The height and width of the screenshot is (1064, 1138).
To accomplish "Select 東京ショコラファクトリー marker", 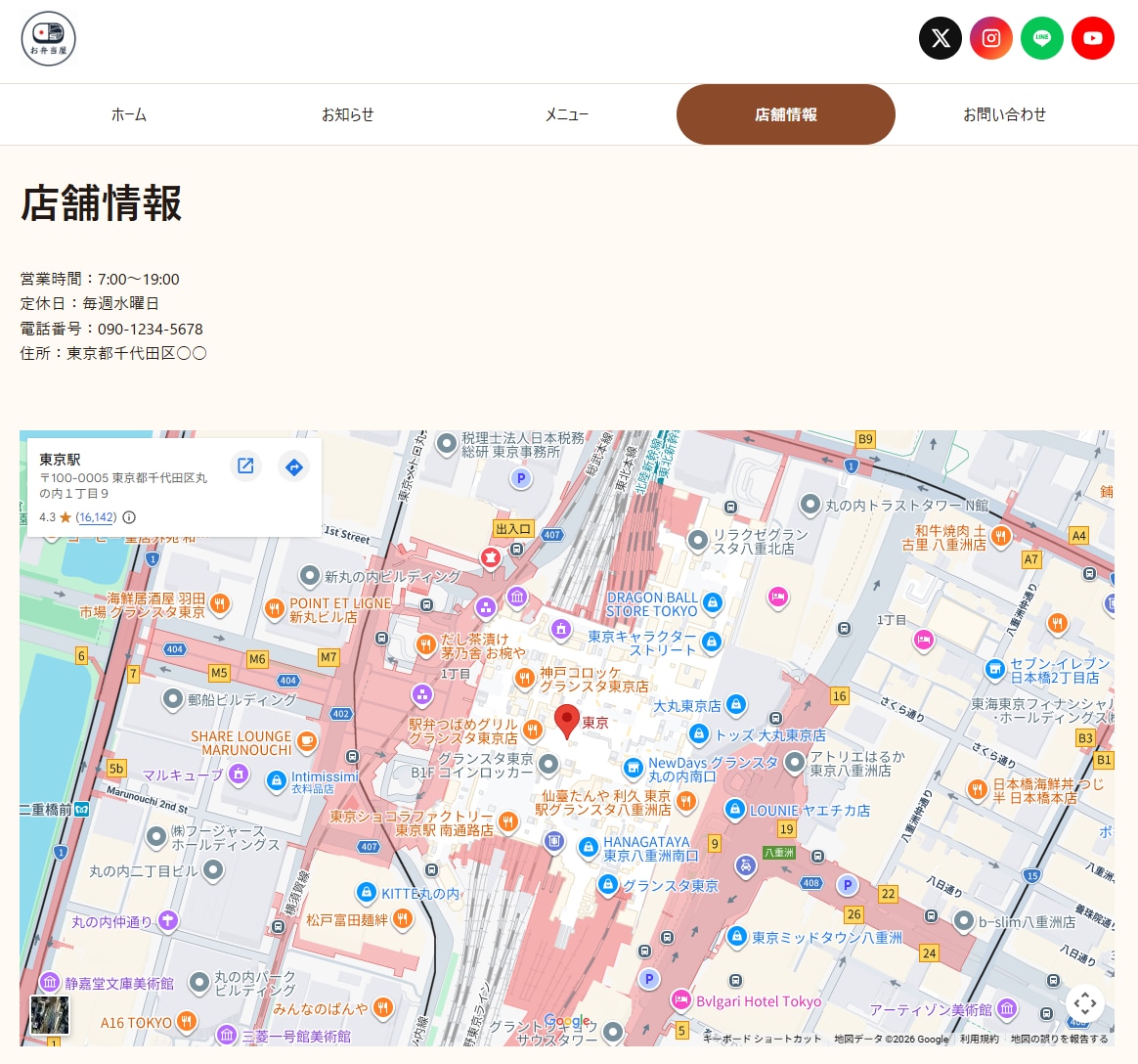I will point(508,821).
